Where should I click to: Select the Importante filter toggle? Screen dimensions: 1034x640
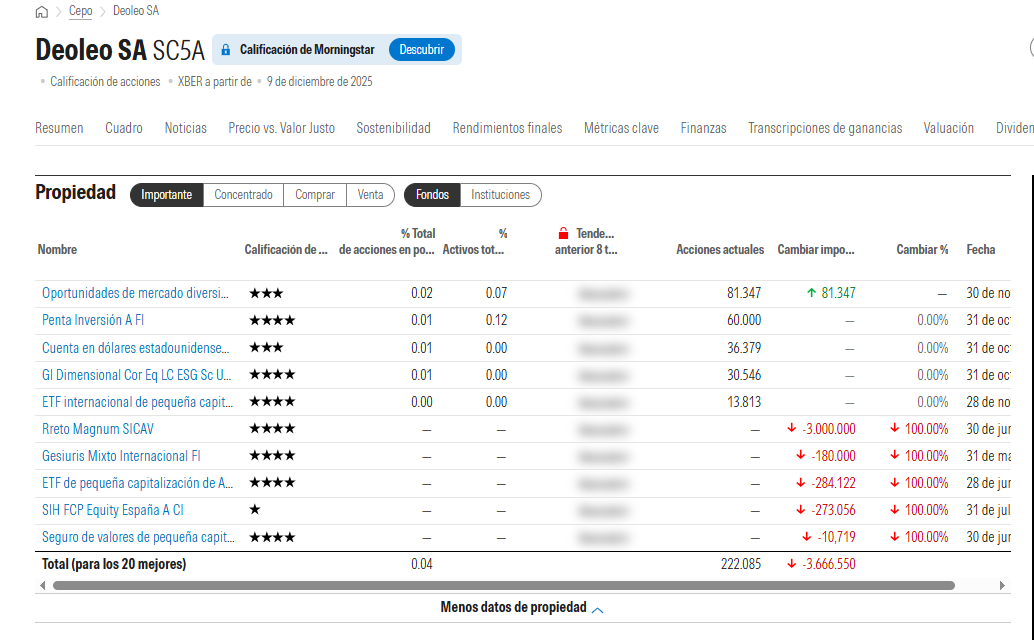point(166,195)
